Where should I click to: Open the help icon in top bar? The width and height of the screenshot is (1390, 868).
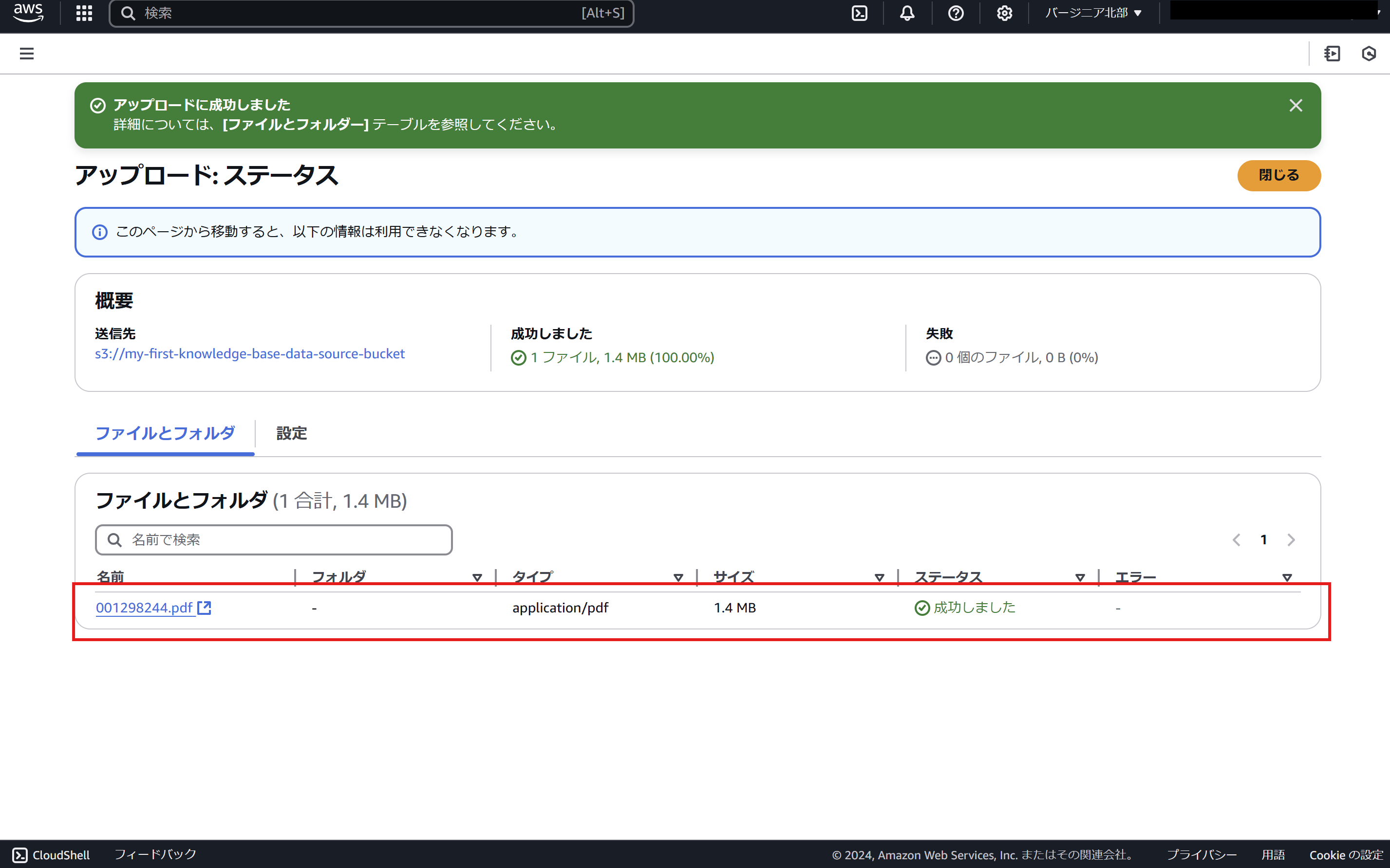[x=955, y=13]
